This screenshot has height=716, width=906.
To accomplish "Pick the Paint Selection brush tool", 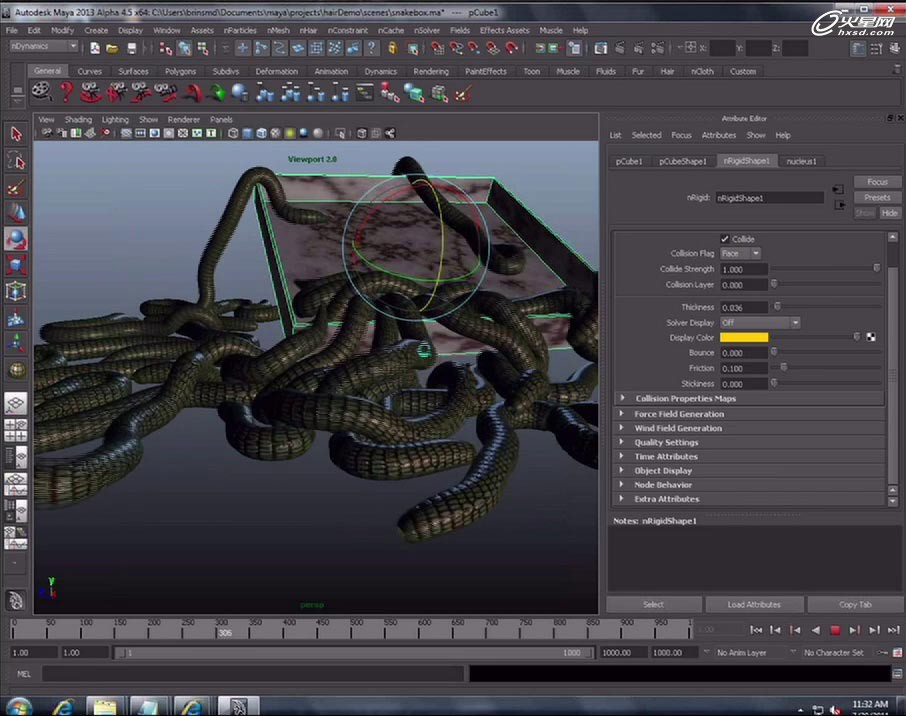I will (x=16, y=187).
